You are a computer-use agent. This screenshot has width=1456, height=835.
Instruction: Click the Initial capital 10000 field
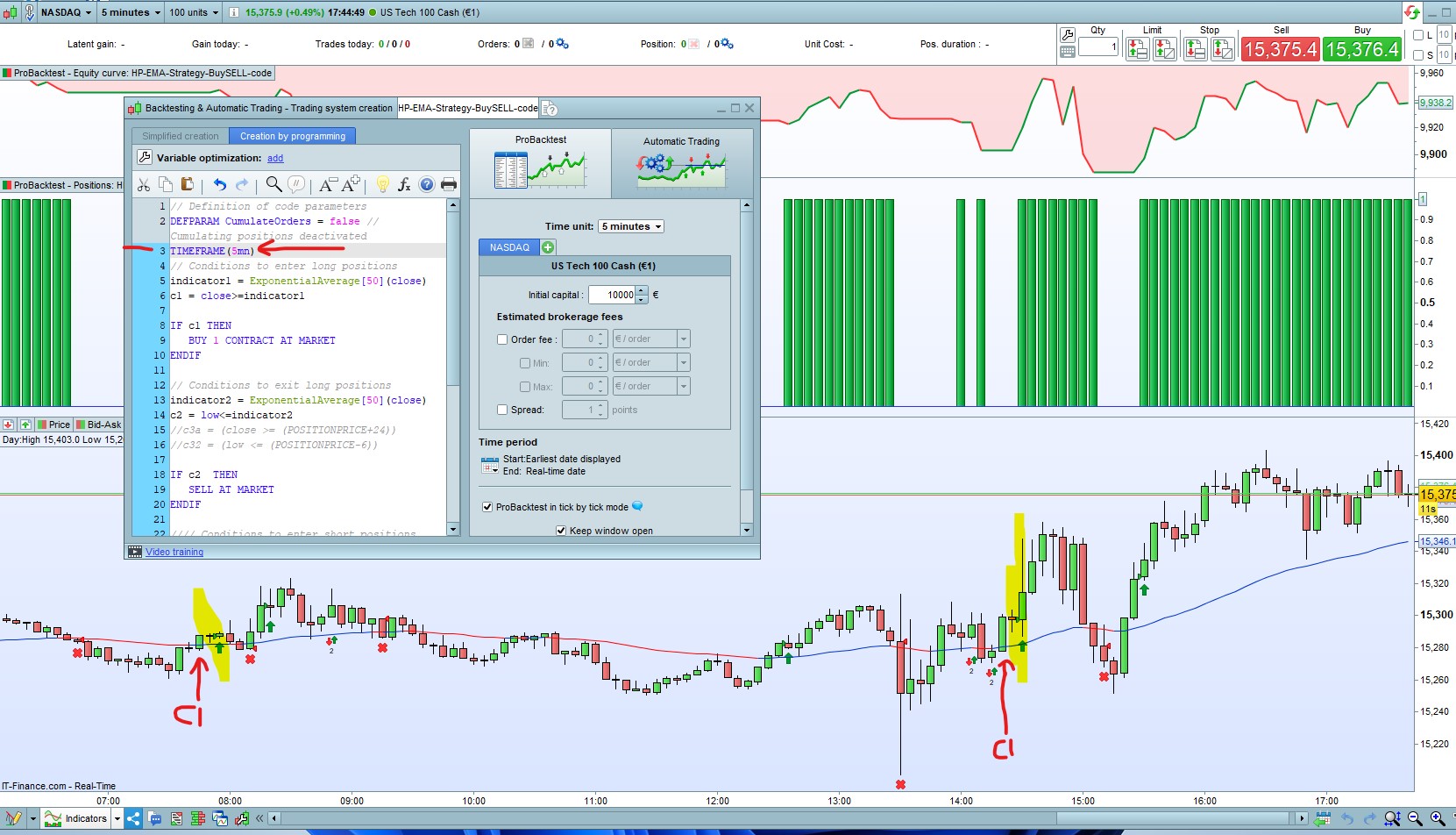pyautogui.click(x=613, y=295)
